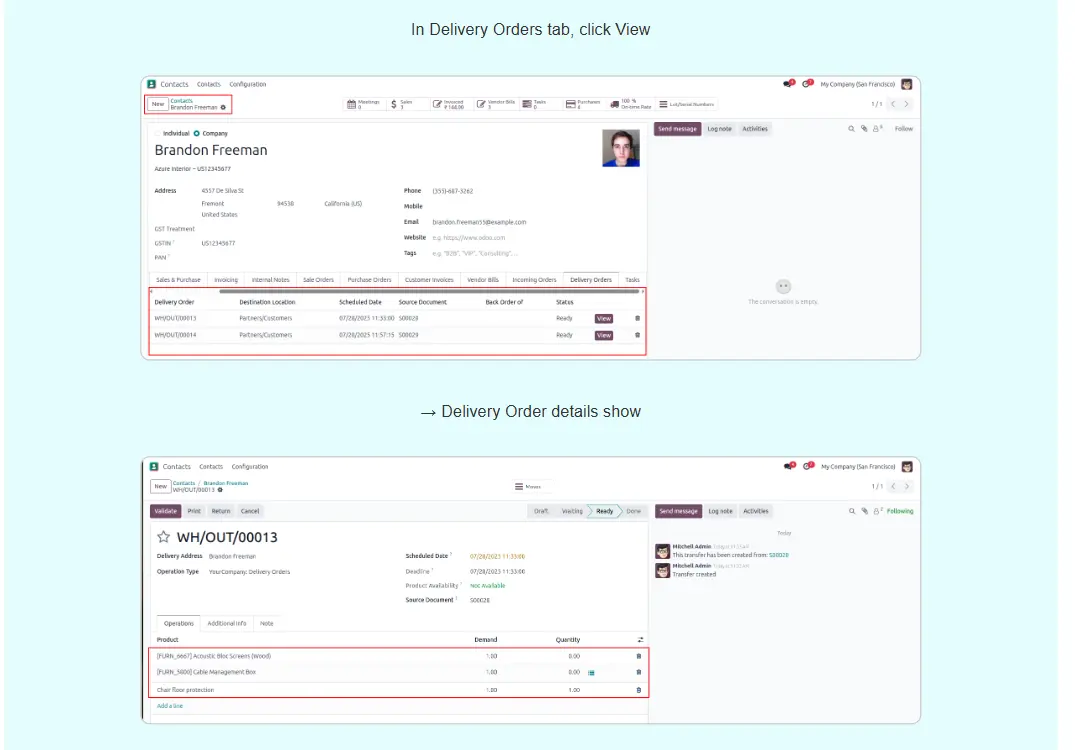Open the Incoming Orders tab
The image size is (1075, 750).
tap(534, 280)
